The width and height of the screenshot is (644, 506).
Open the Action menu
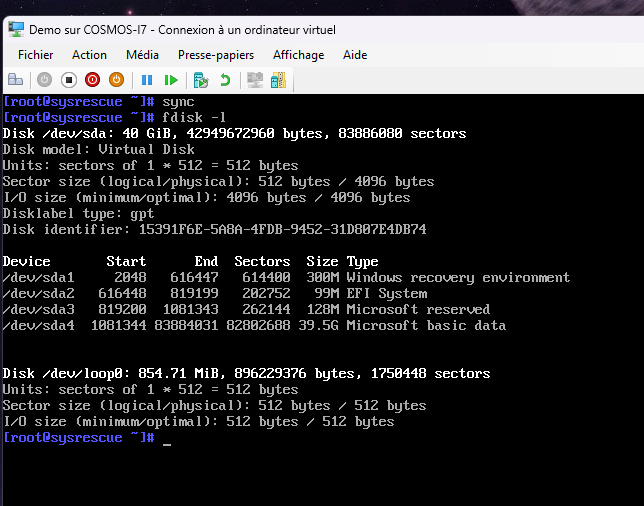(x=89, y=55)
